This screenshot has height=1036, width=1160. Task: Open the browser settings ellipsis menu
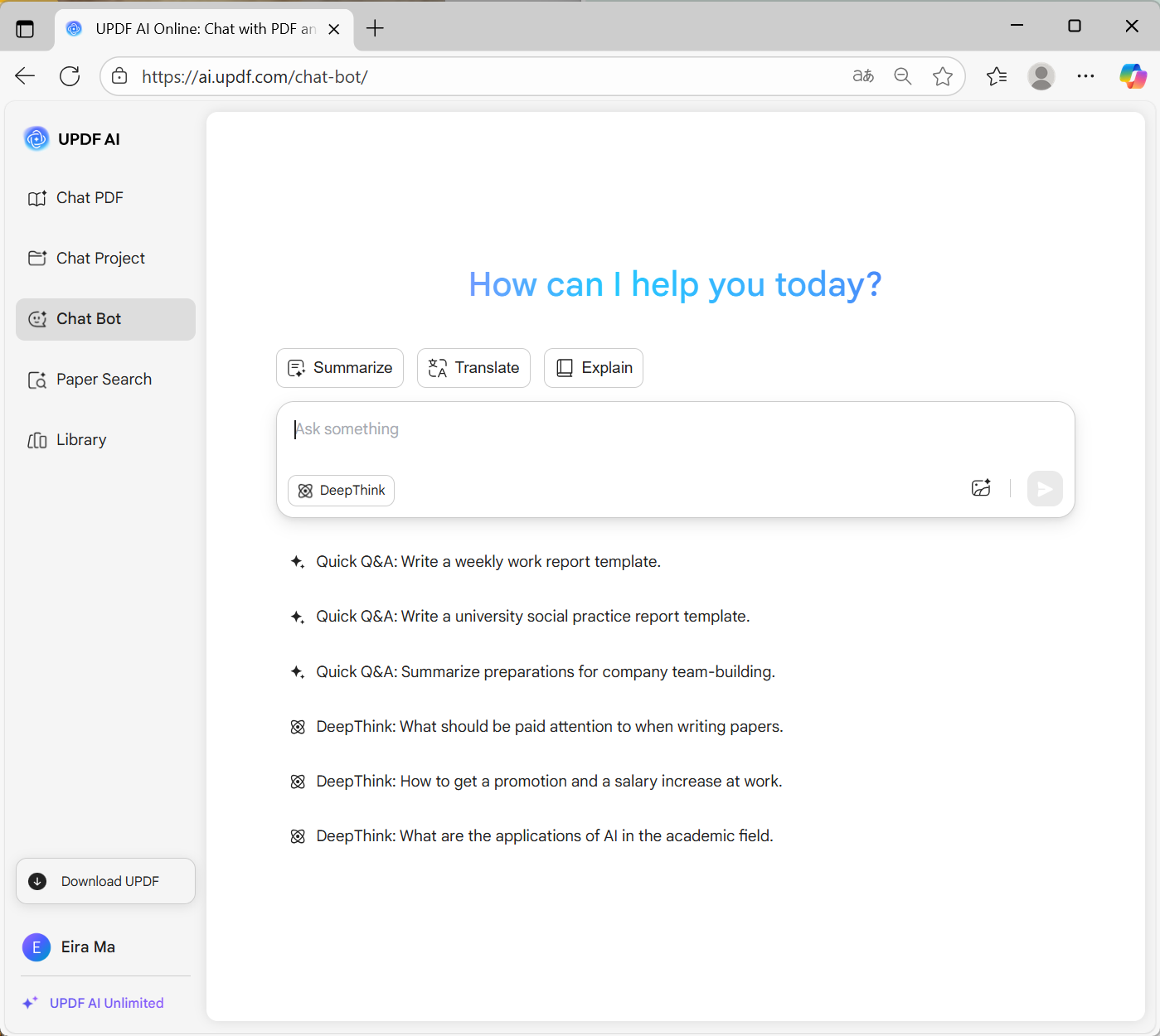point(1085,76)
